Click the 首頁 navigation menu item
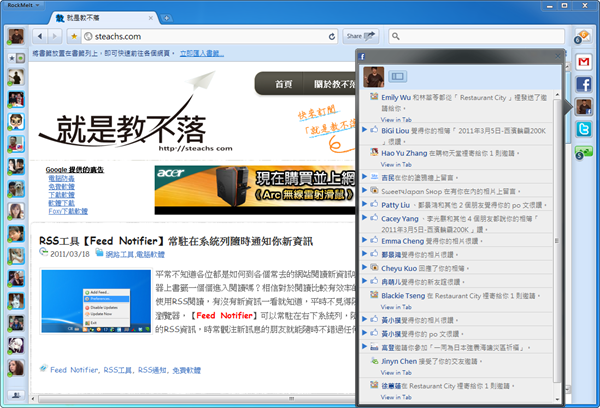Screen dimensions: 600x408 point(284,84)
